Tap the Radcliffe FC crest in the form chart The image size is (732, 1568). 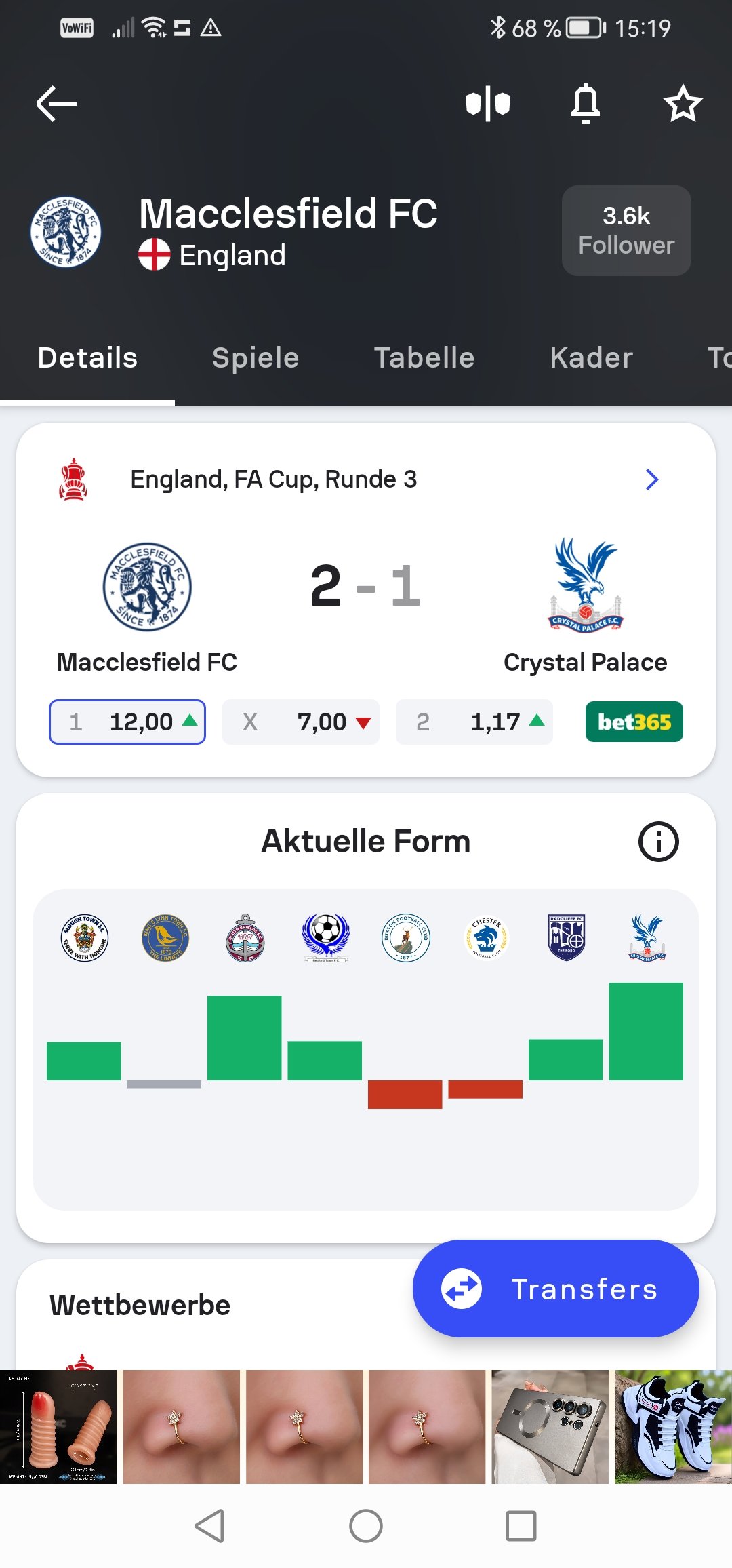[567, 938]
